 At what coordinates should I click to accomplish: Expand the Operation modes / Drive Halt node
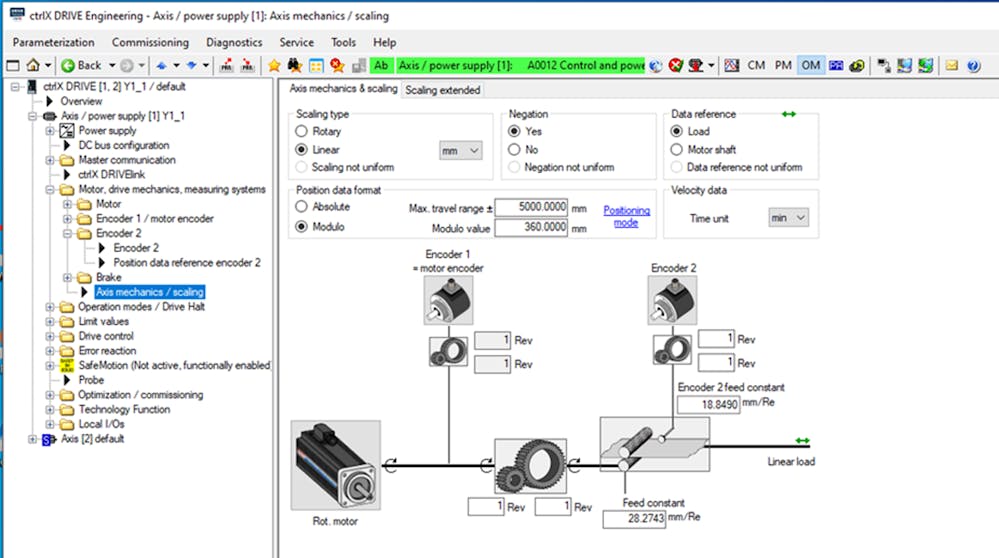[50, 306]
